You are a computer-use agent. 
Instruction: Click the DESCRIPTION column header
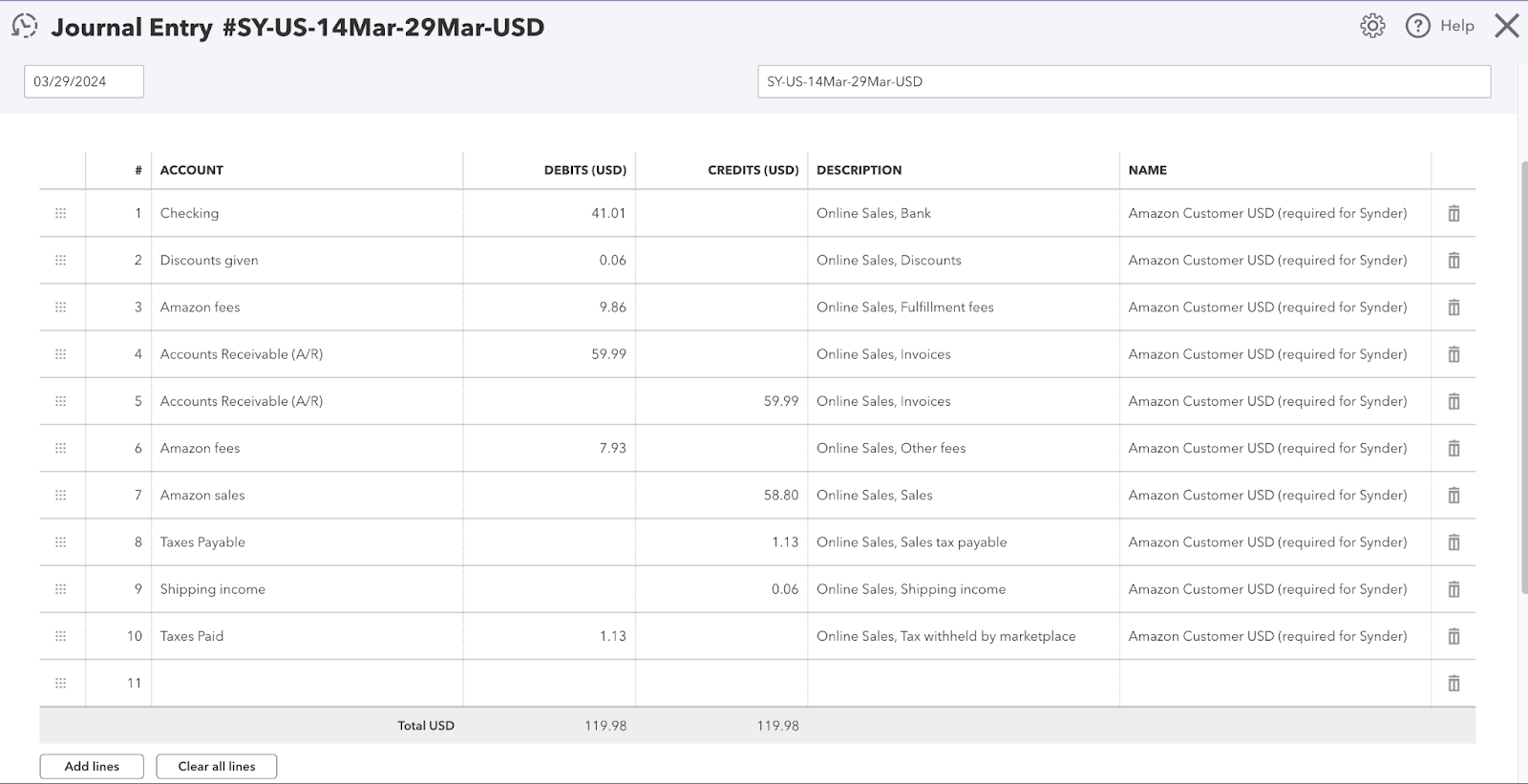click(x=859, y=170)
